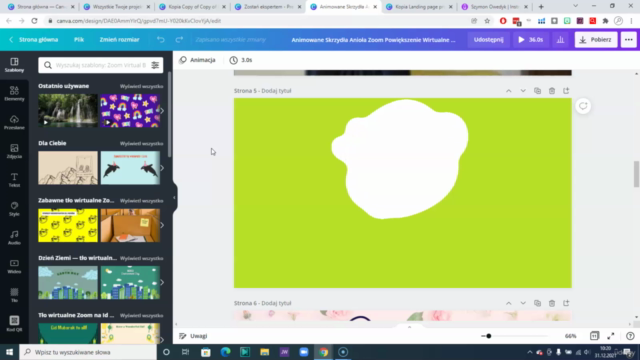Viewport: 640px width, 360px height.
Task: Add new page after Strona 5
Action: (566, 91)
